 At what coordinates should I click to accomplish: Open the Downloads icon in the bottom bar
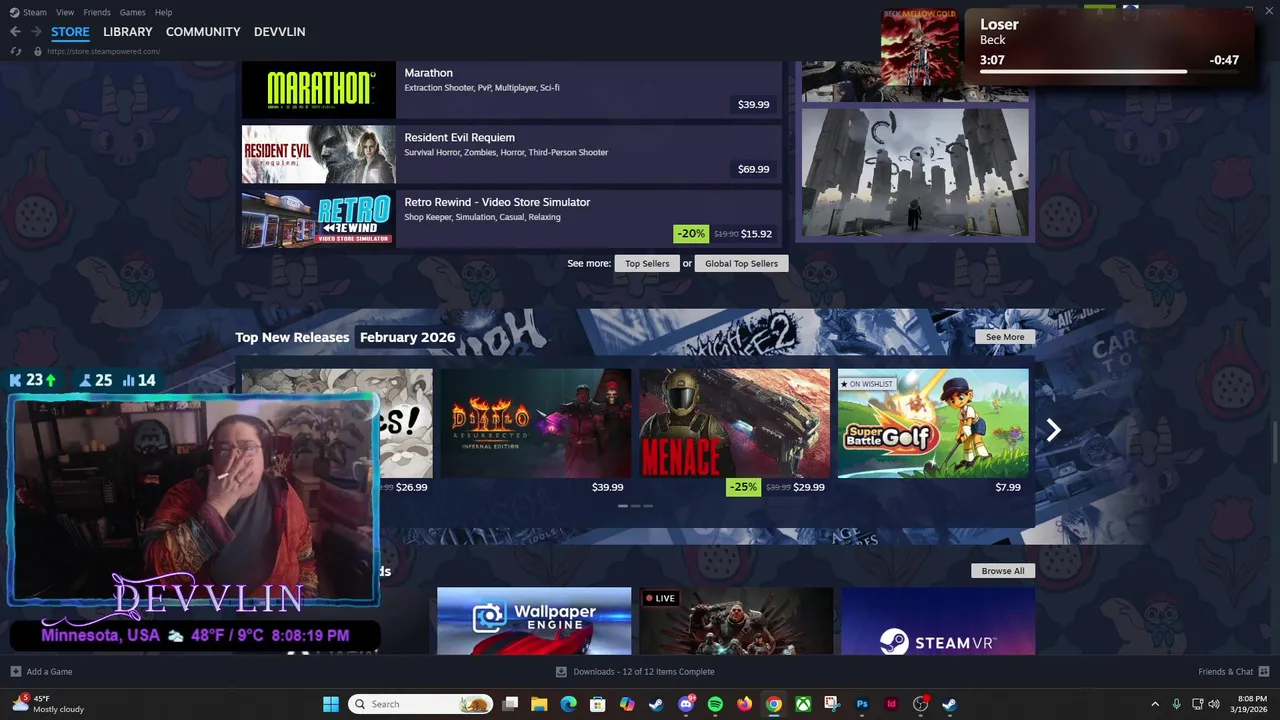click(561, 671)
